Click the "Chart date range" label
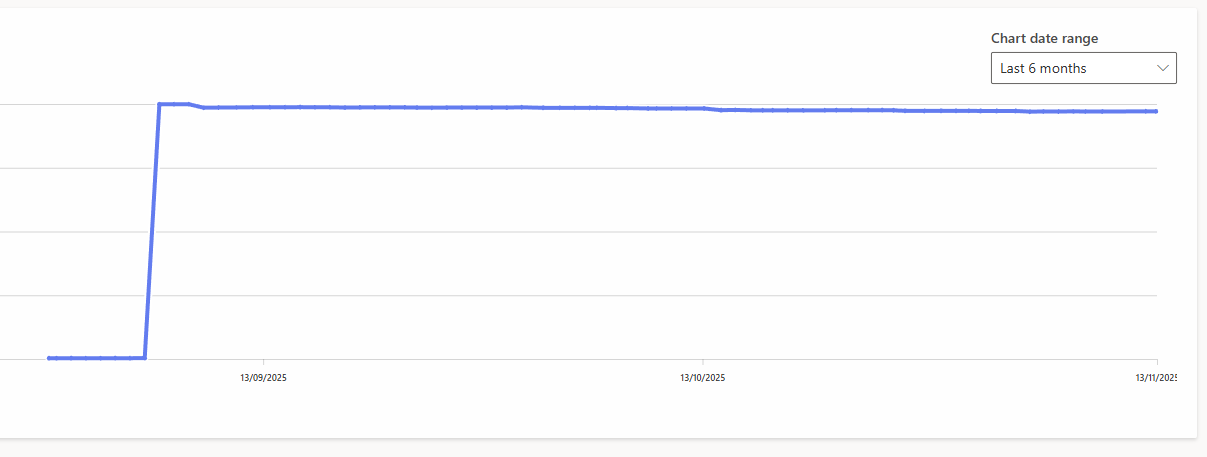Viewport: 1207px width, 457px height. click(x=1044, y=39)
